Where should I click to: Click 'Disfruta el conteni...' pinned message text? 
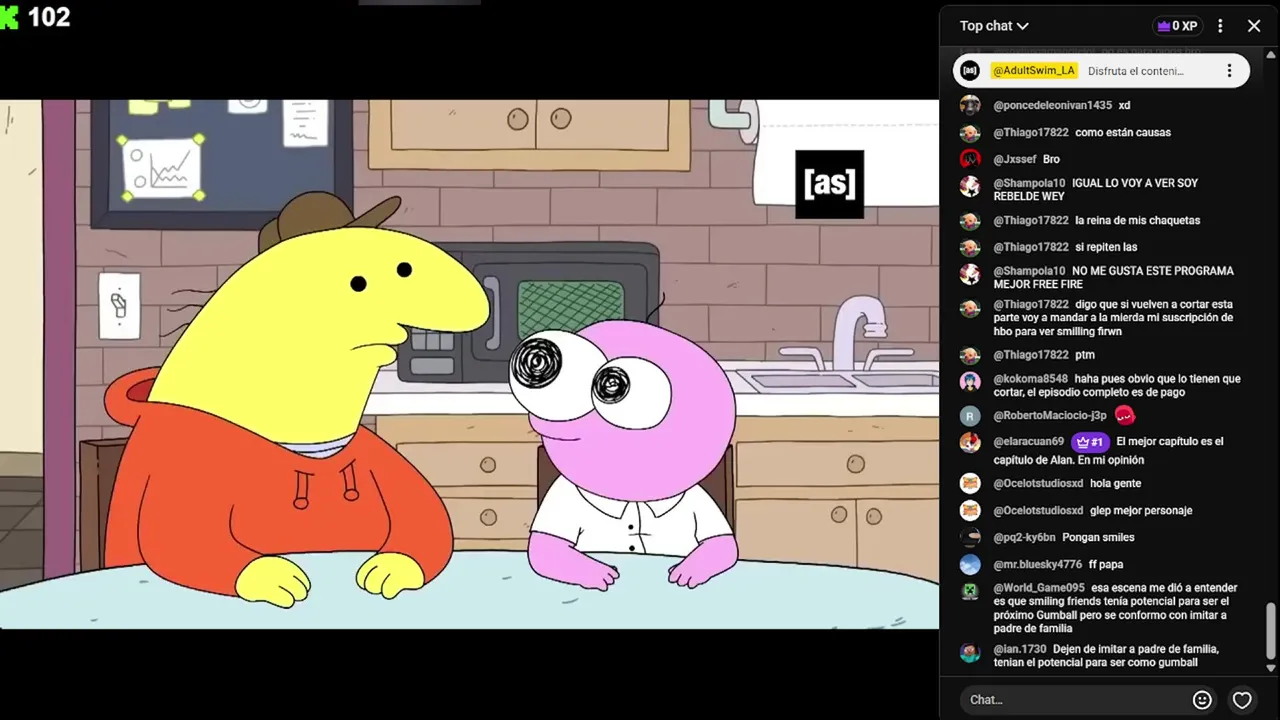coord(1136,71)
